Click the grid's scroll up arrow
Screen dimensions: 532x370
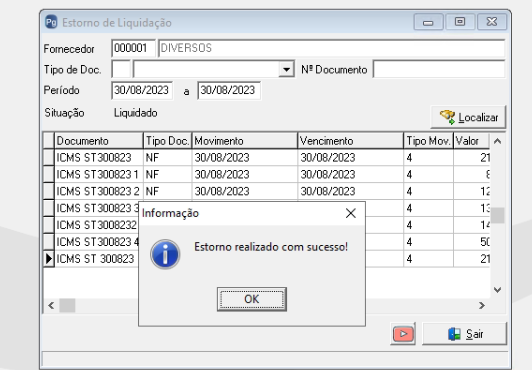pyautogui.click(x=497, y=141)
